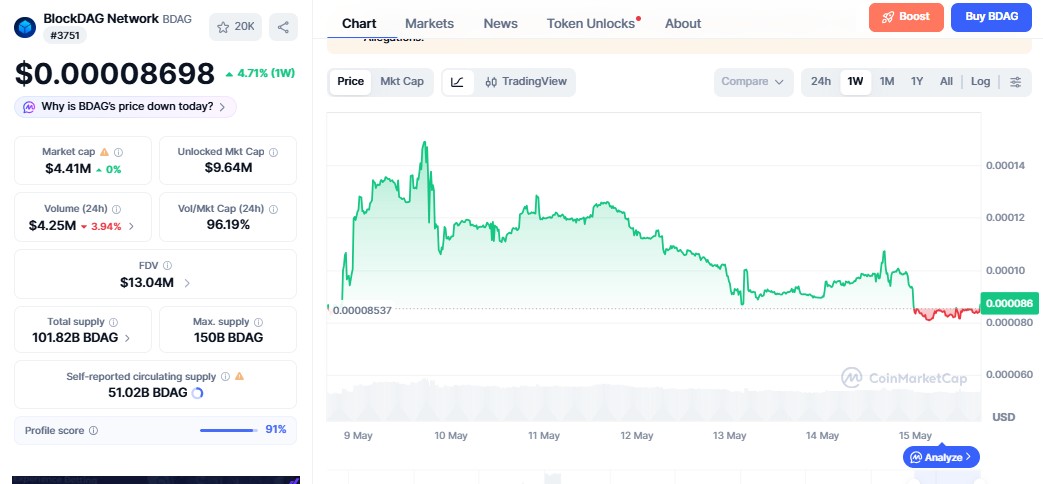Click the Buy BDAG button
1043x484 pixels.
click(991, 17)
